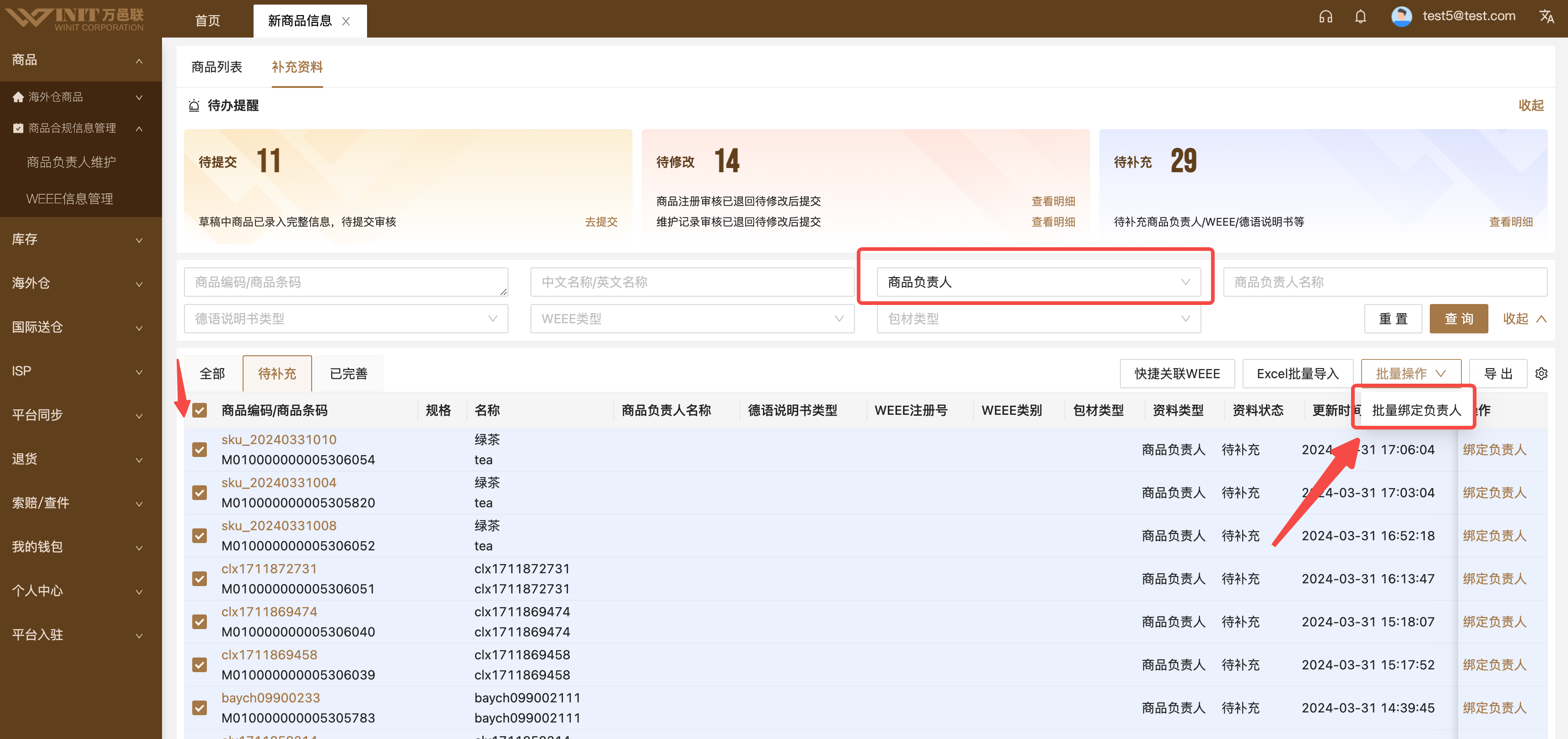Screen dimensions: 1568x739
Task: Uncheck the sku_20240331010 row checkbox
Action: coord(200,449)
